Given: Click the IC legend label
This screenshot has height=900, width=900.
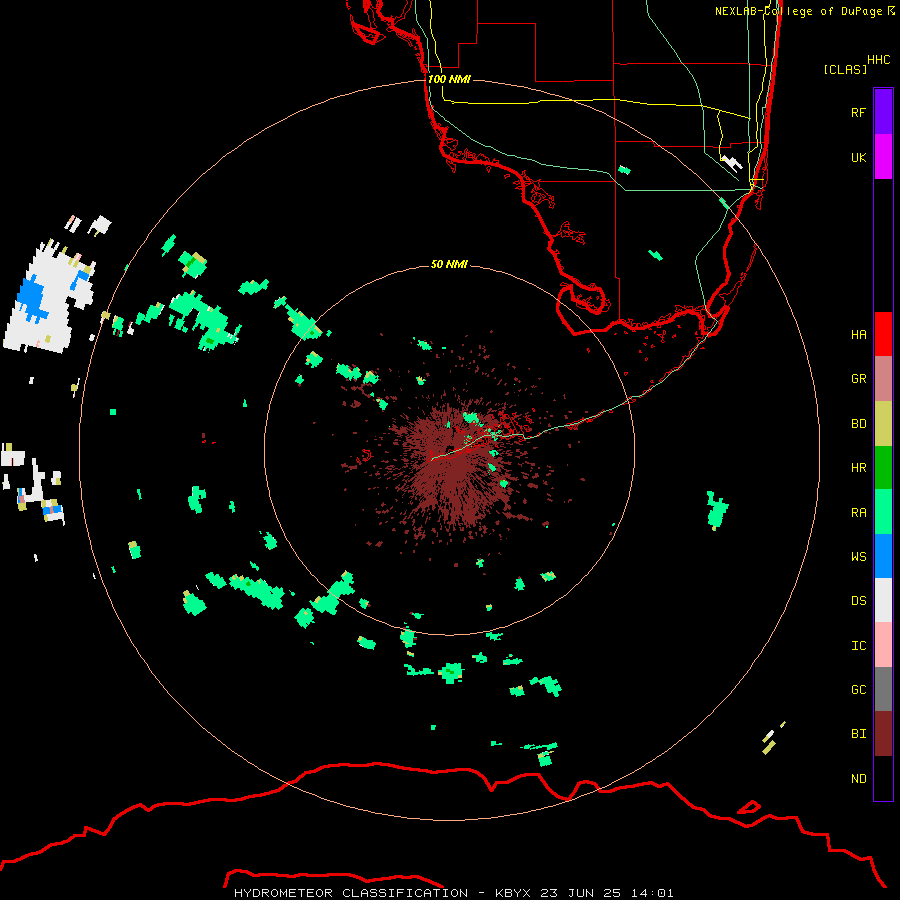Looking at the screenshot, I should [x=858, y=645].
